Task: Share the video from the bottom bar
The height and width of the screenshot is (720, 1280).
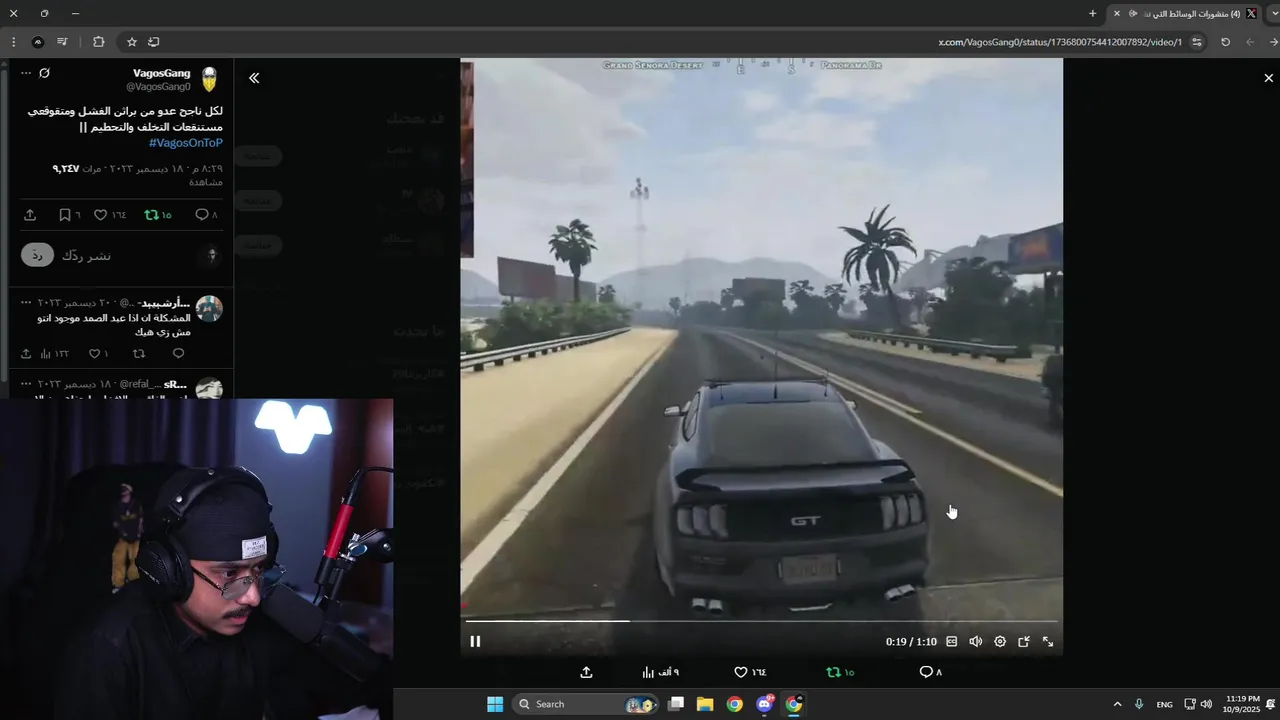Action: coord(586,672)
